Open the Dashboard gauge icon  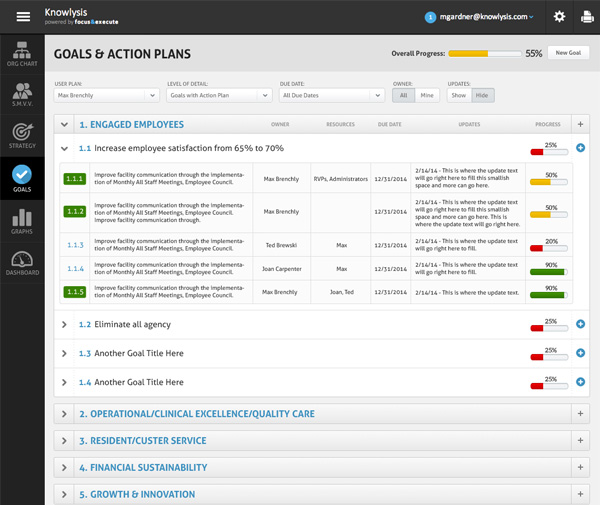click(22, 263)
